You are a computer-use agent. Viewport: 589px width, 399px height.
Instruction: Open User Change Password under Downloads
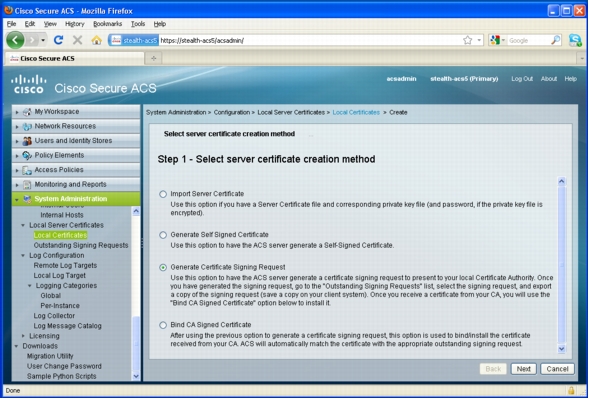coord(64,366)
